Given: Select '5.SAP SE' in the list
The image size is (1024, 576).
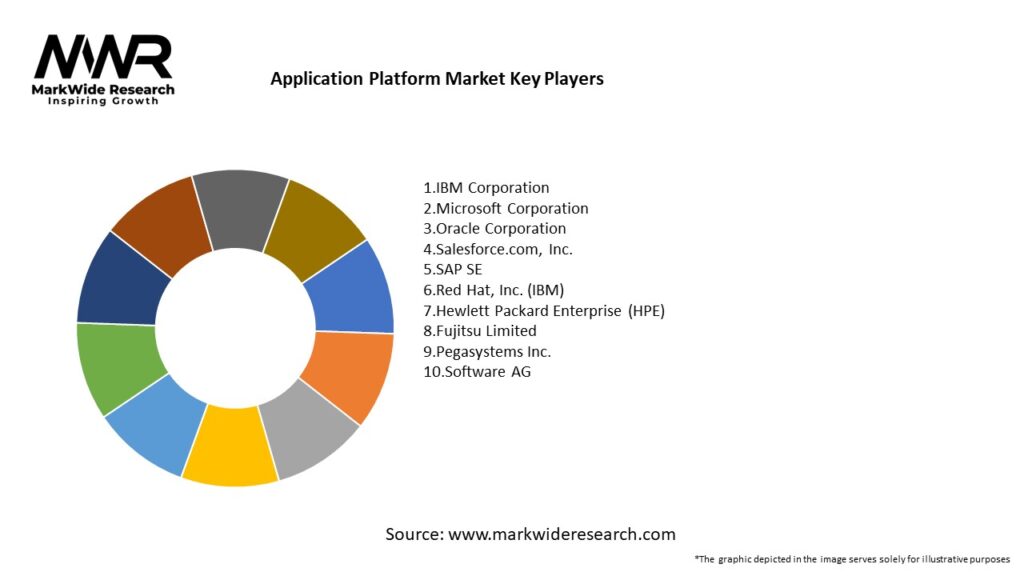Looking at the screenshot, I should 453,270.
